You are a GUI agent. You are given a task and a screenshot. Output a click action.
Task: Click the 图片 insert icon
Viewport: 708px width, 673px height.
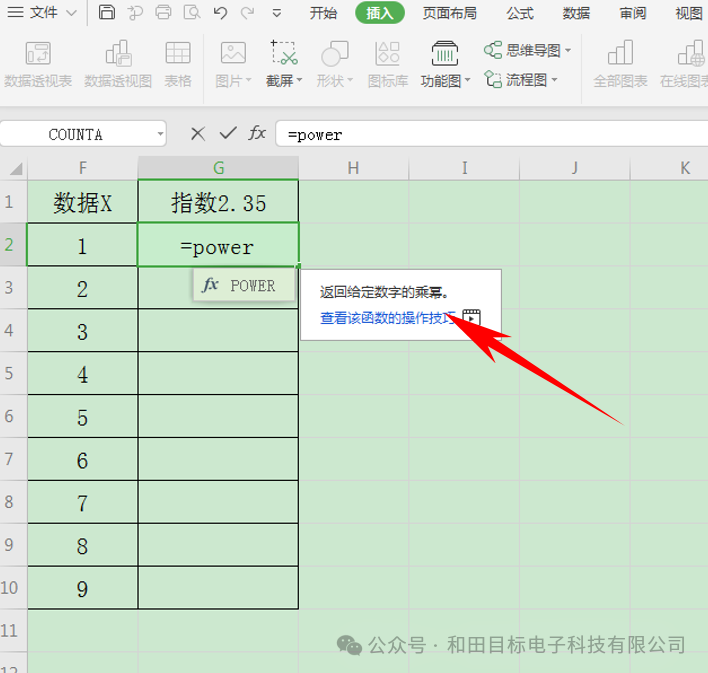tap(233, 53)
